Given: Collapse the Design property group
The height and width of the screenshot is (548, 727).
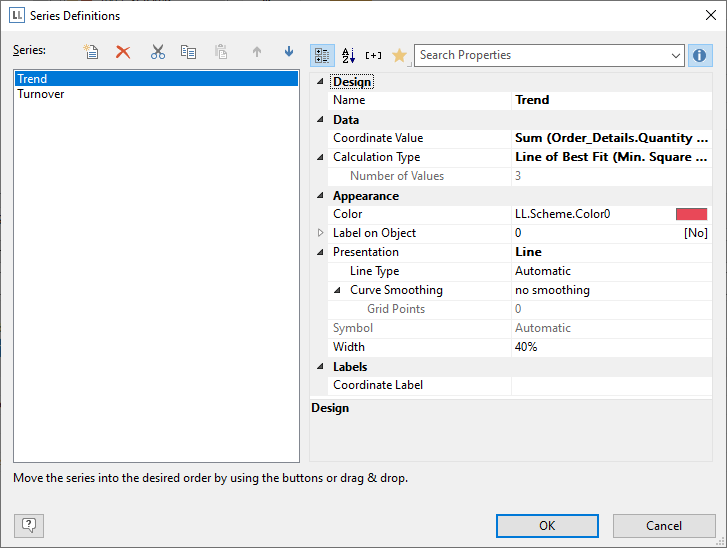Looking at the screenshot, I should tap(321, 82).
